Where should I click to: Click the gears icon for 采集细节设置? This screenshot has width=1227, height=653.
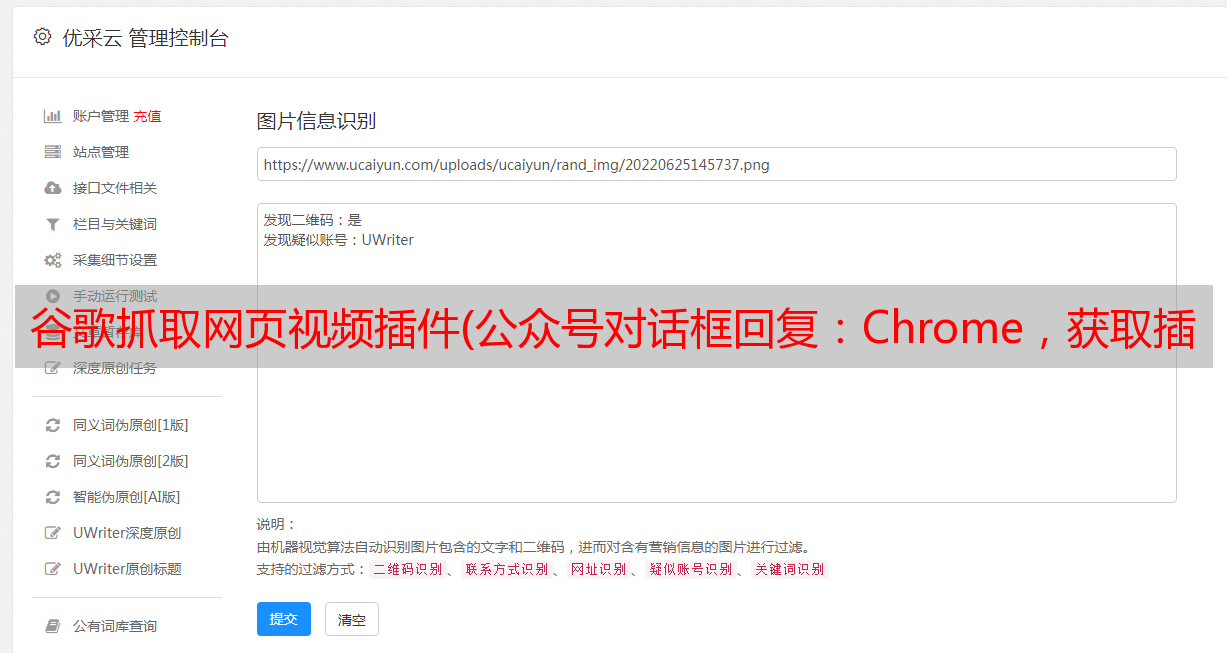(53, 260)
